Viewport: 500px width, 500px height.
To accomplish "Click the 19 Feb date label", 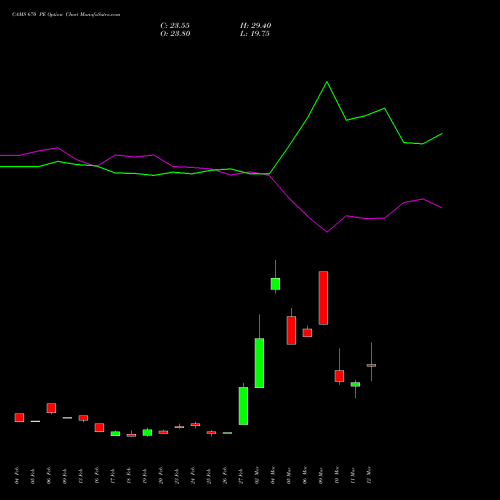I will pyautogui.click(x=145, y=476).
